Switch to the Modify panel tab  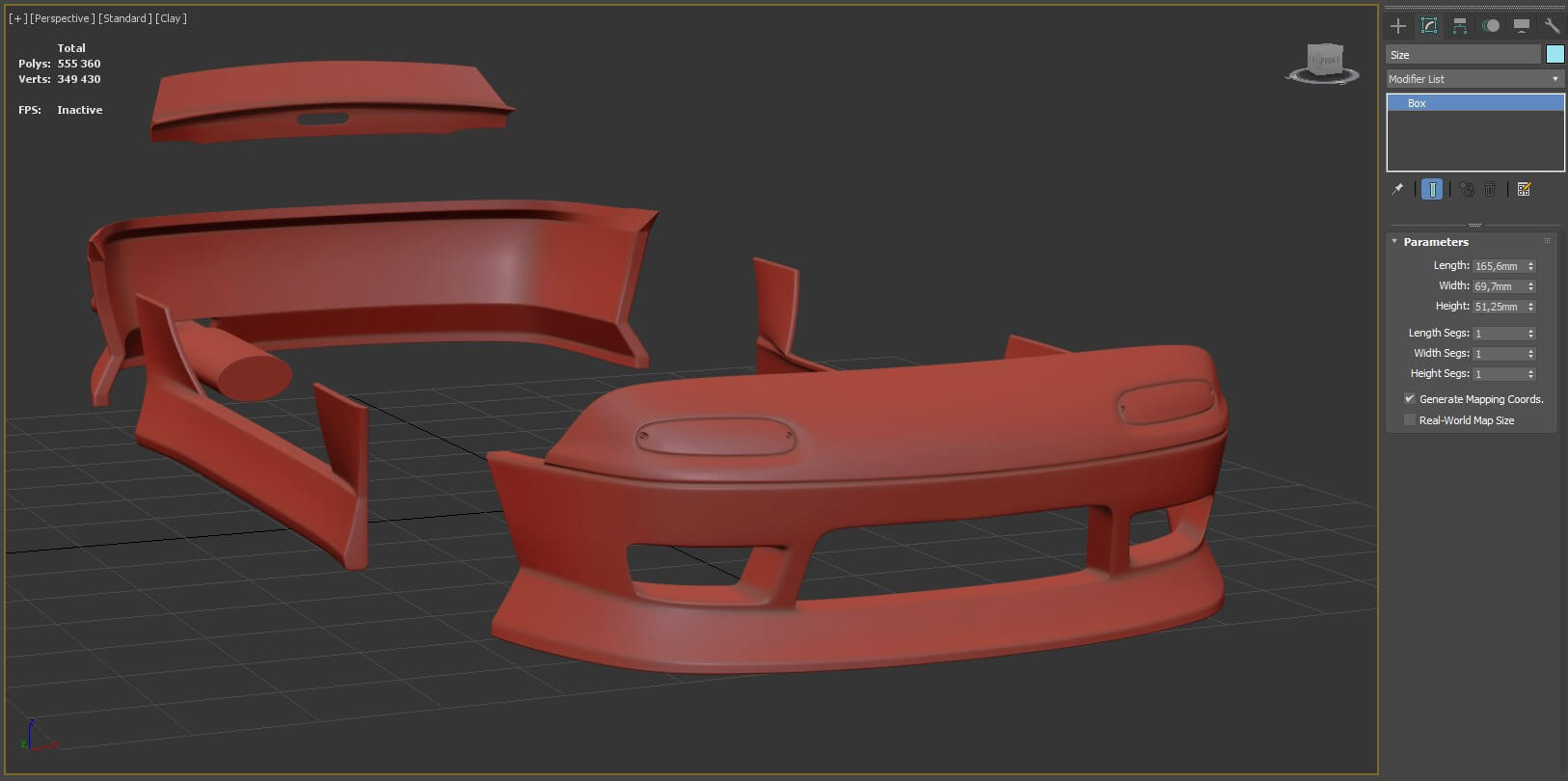tap(1429, 26)
